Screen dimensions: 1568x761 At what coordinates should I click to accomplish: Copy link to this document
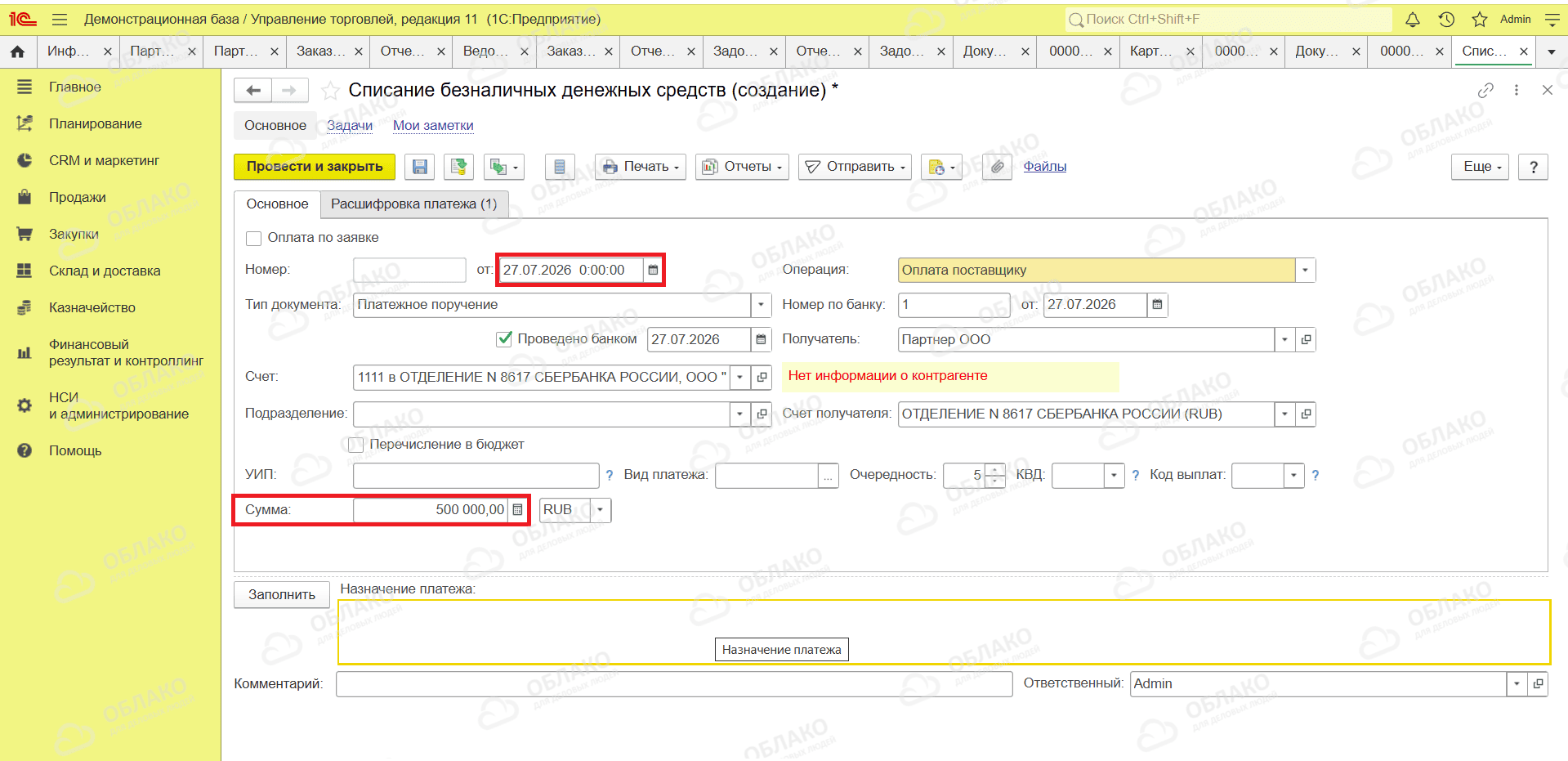tap(1485, 91)
